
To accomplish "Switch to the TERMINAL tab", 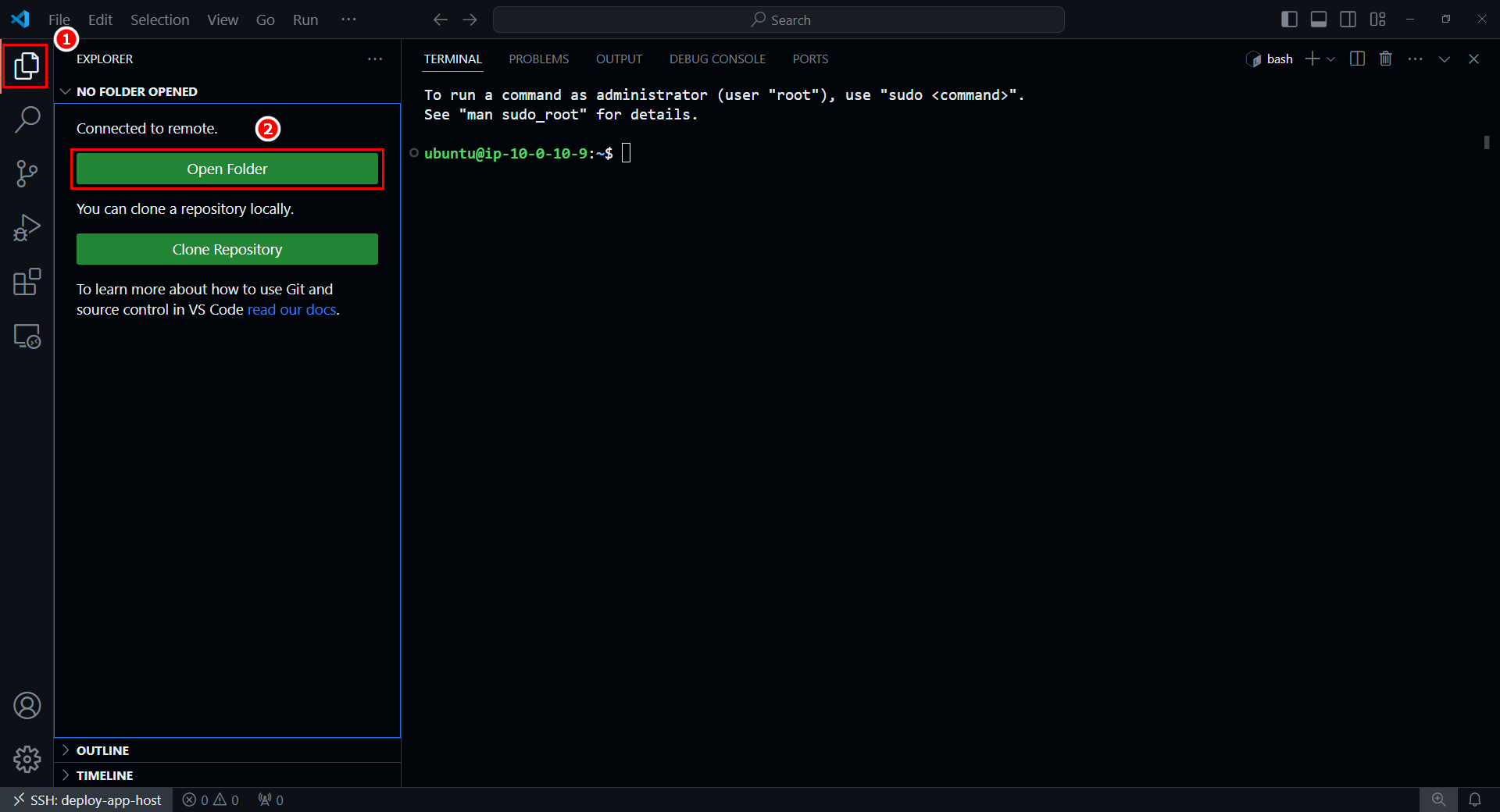I will coord(453,59).
